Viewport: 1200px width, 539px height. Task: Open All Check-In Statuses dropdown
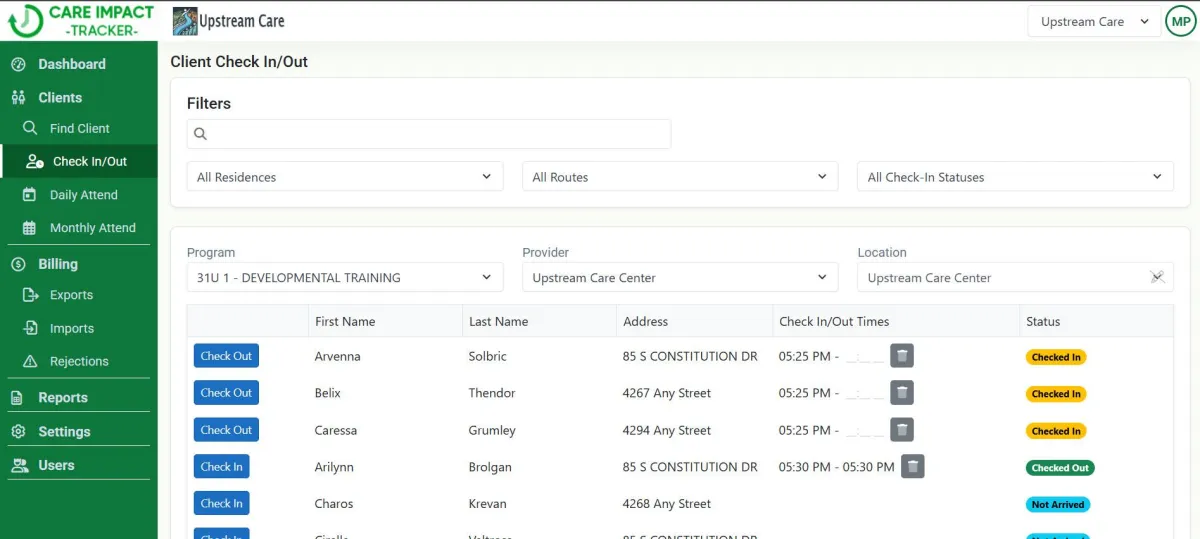1015,177
